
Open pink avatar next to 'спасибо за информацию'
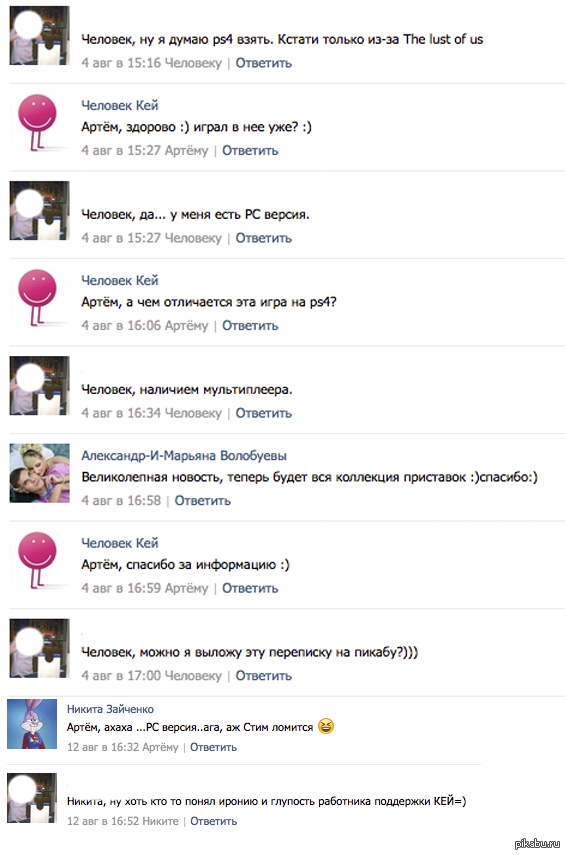coord(39,561)
